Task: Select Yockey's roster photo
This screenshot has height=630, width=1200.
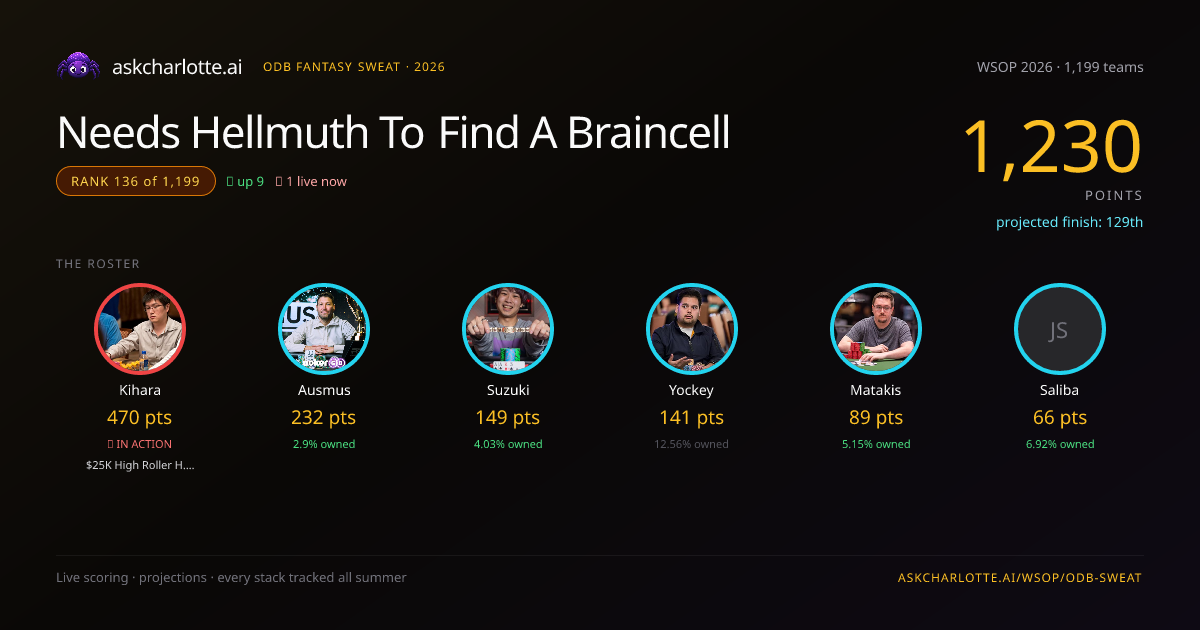Action: pyautogui.click(x=692, y=329)
